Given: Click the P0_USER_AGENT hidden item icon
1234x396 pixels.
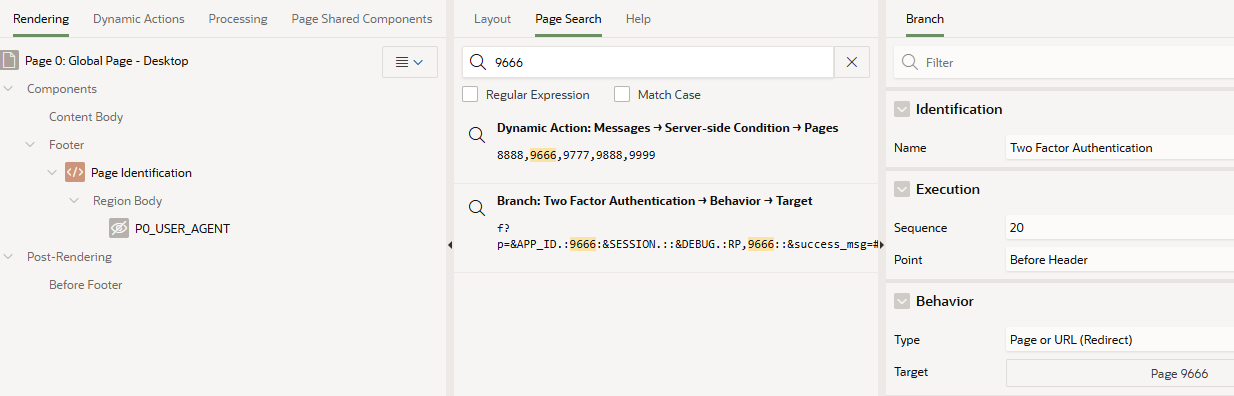Looking at the screenshot, I should point(119,228).
